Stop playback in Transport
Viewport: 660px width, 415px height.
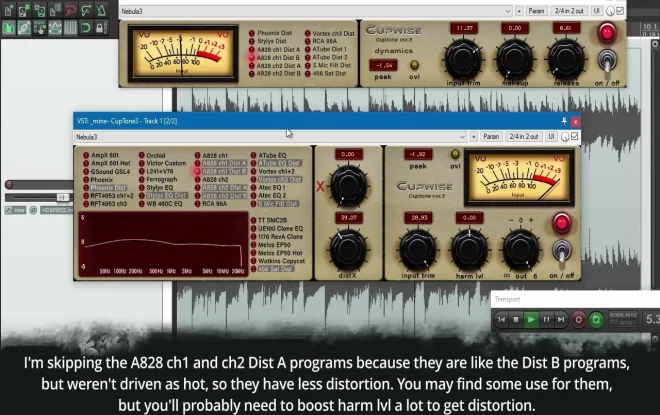tap(516, 320)
